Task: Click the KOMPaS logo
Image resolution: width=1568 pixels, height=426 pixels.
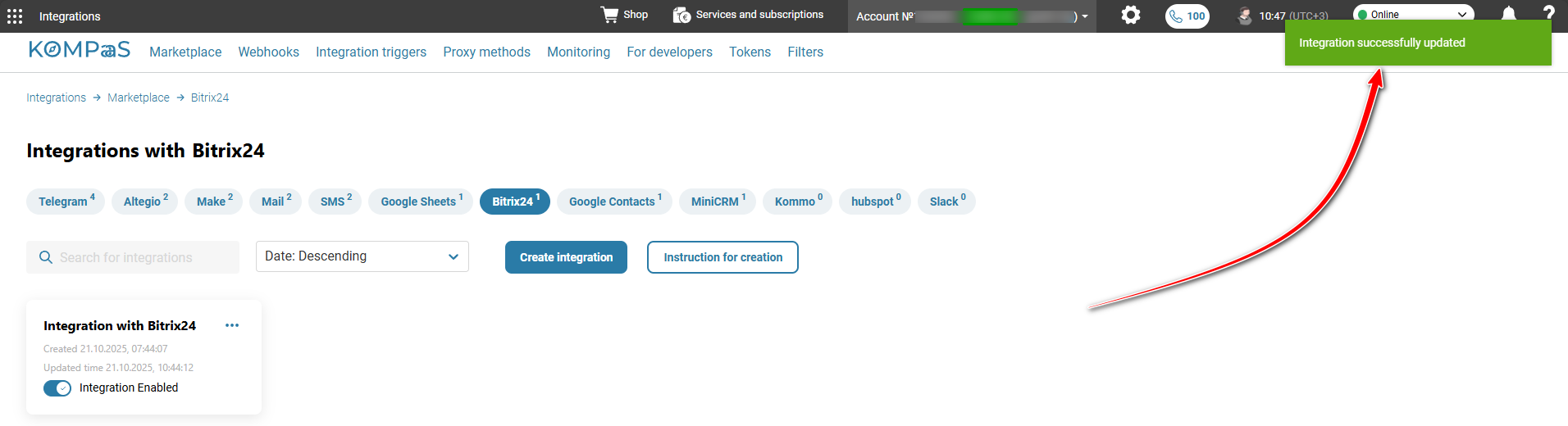Action: click(80, 50)
